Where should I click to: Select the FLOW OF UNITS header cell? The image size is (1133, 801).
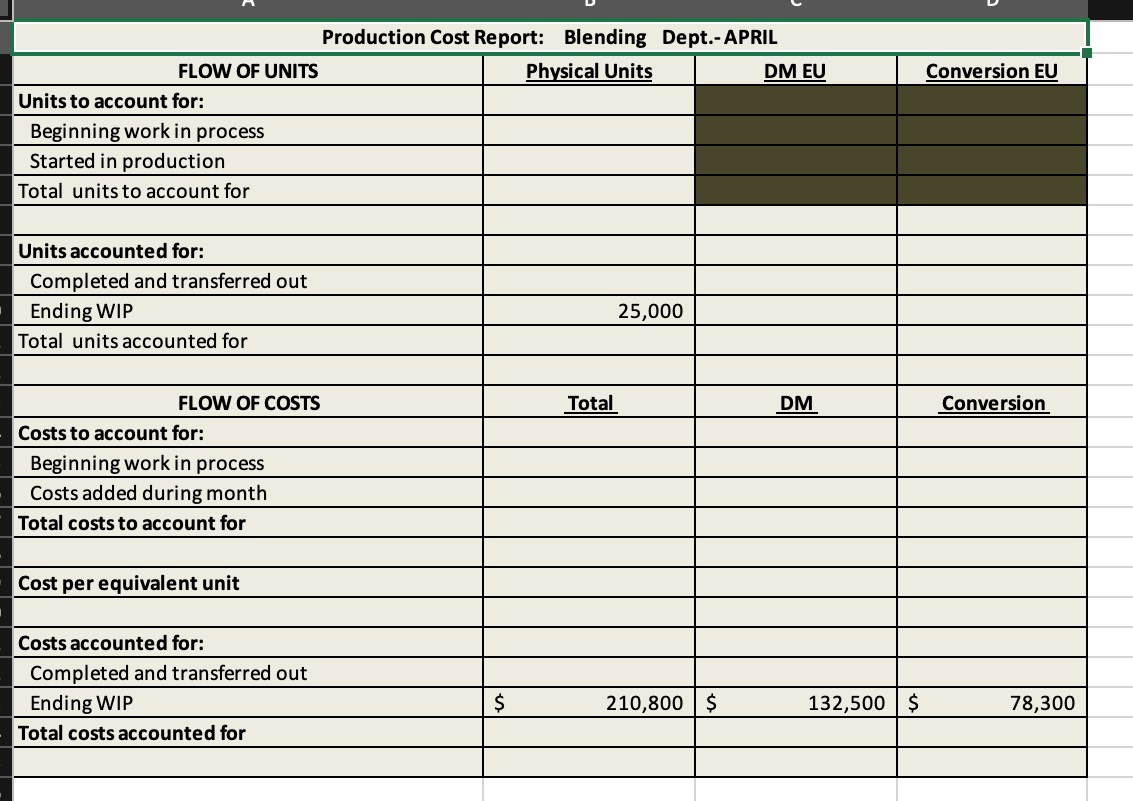pyautogui.click(x=247, y=71)
